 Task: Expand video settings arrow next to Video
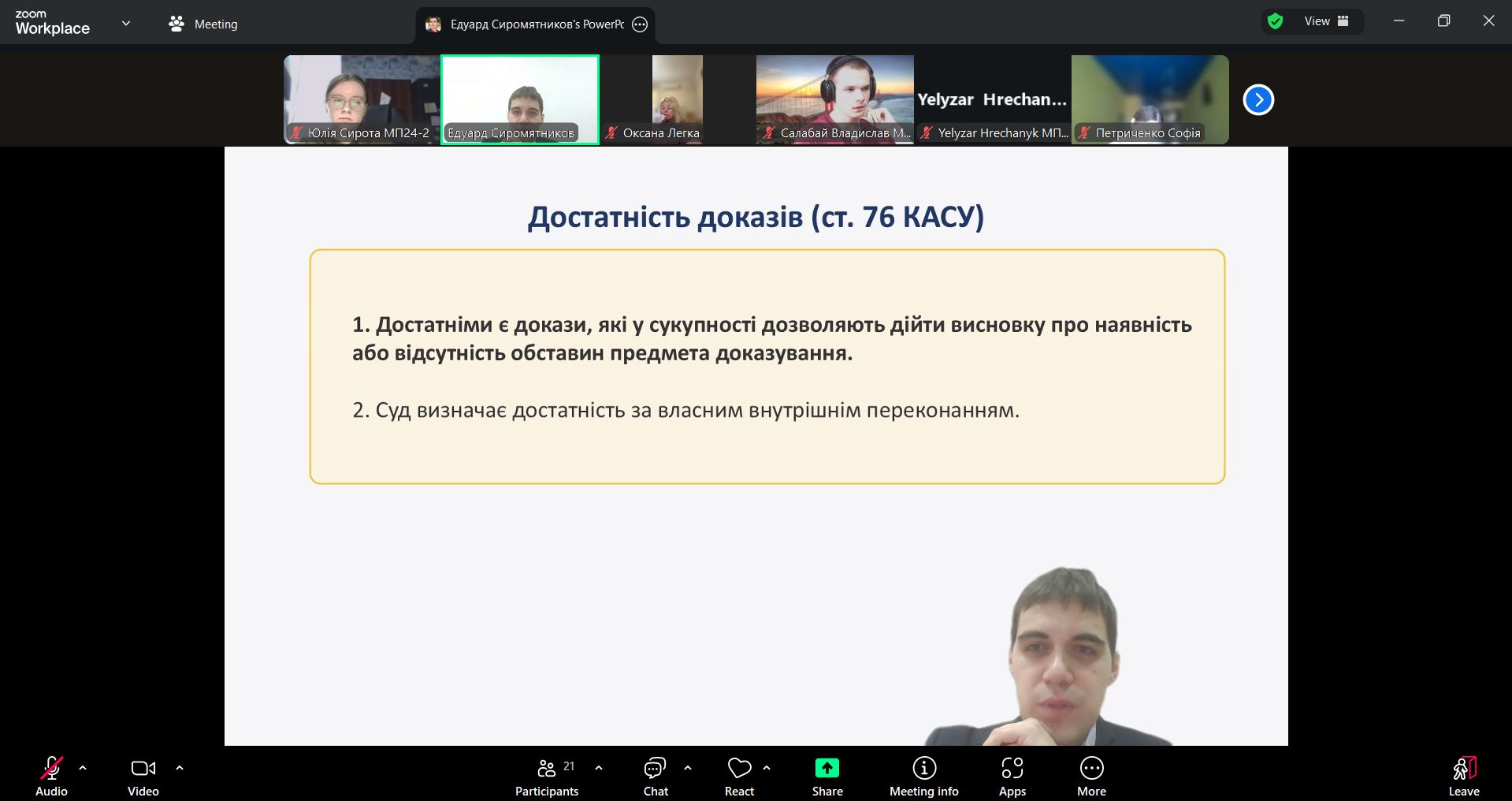point(180,768)
